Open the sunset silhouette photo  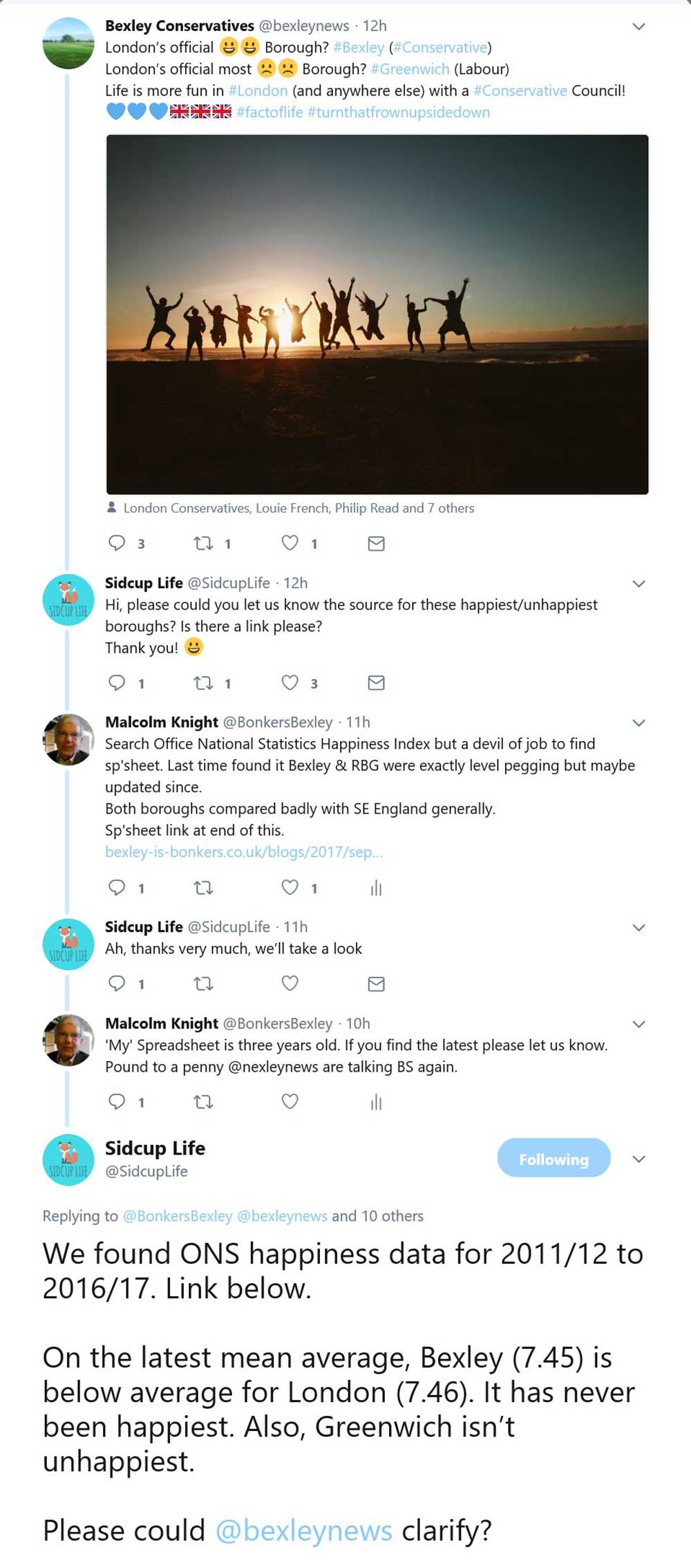click(x=377, y=315)
